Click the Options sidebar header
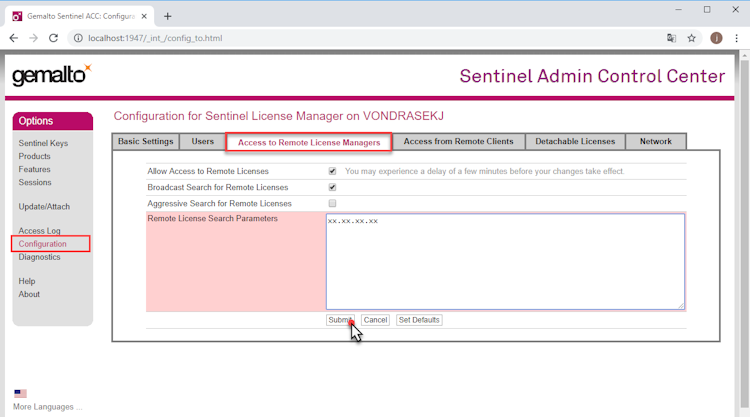The image size is (750, 417). pos(53,121)
